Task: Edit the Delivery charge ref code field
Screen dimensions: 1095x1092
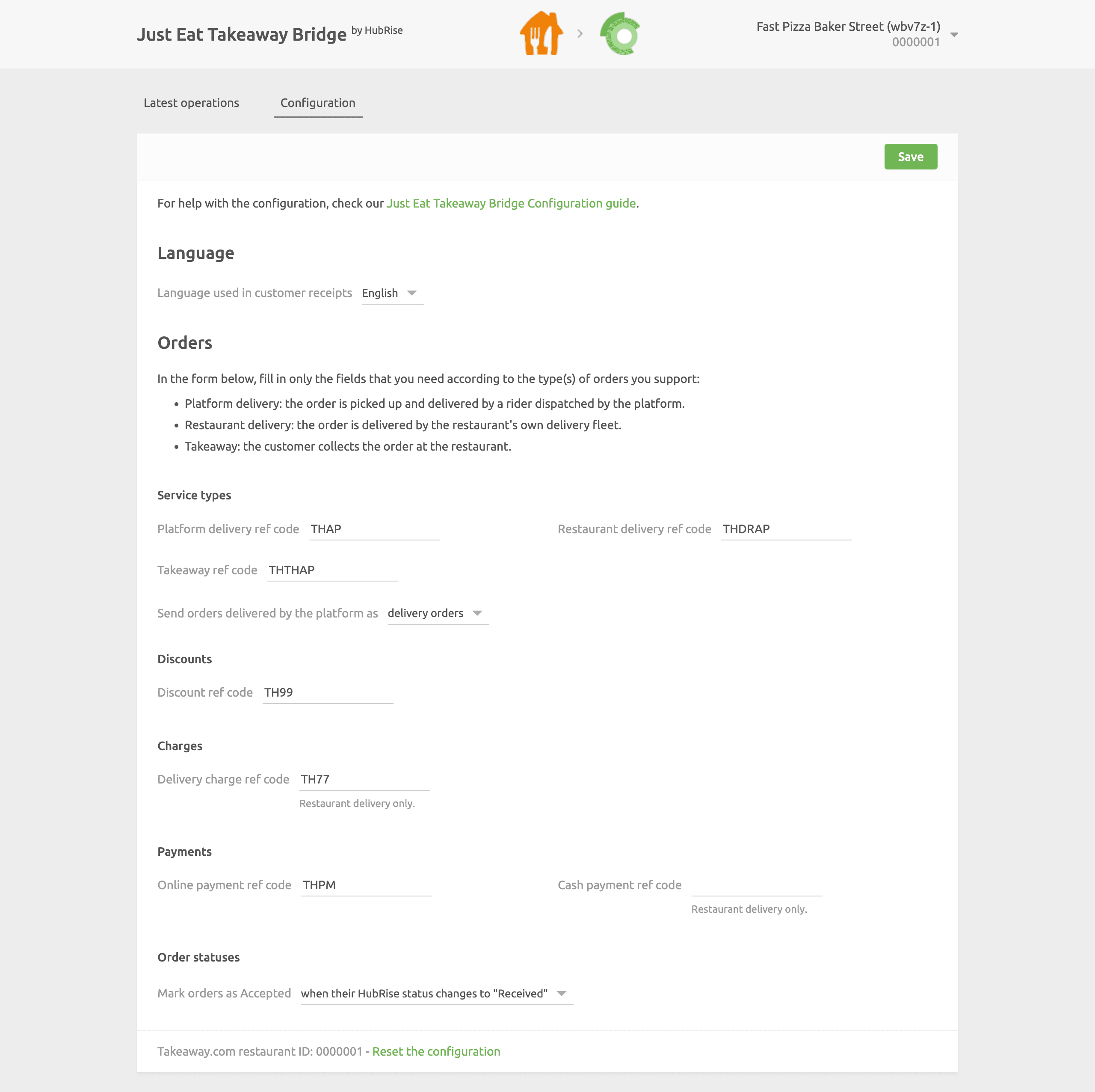Action: 364,779
